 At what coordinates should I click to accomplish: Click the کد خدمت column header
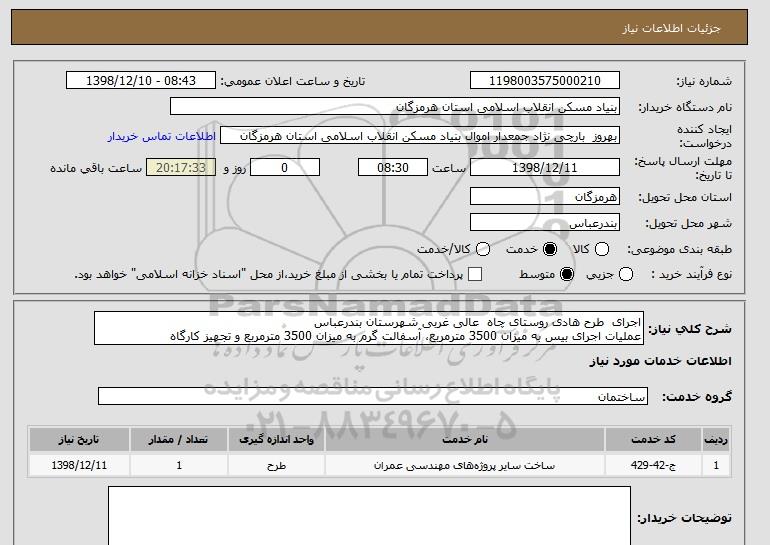pyautogui.click(x=653, y=439)
